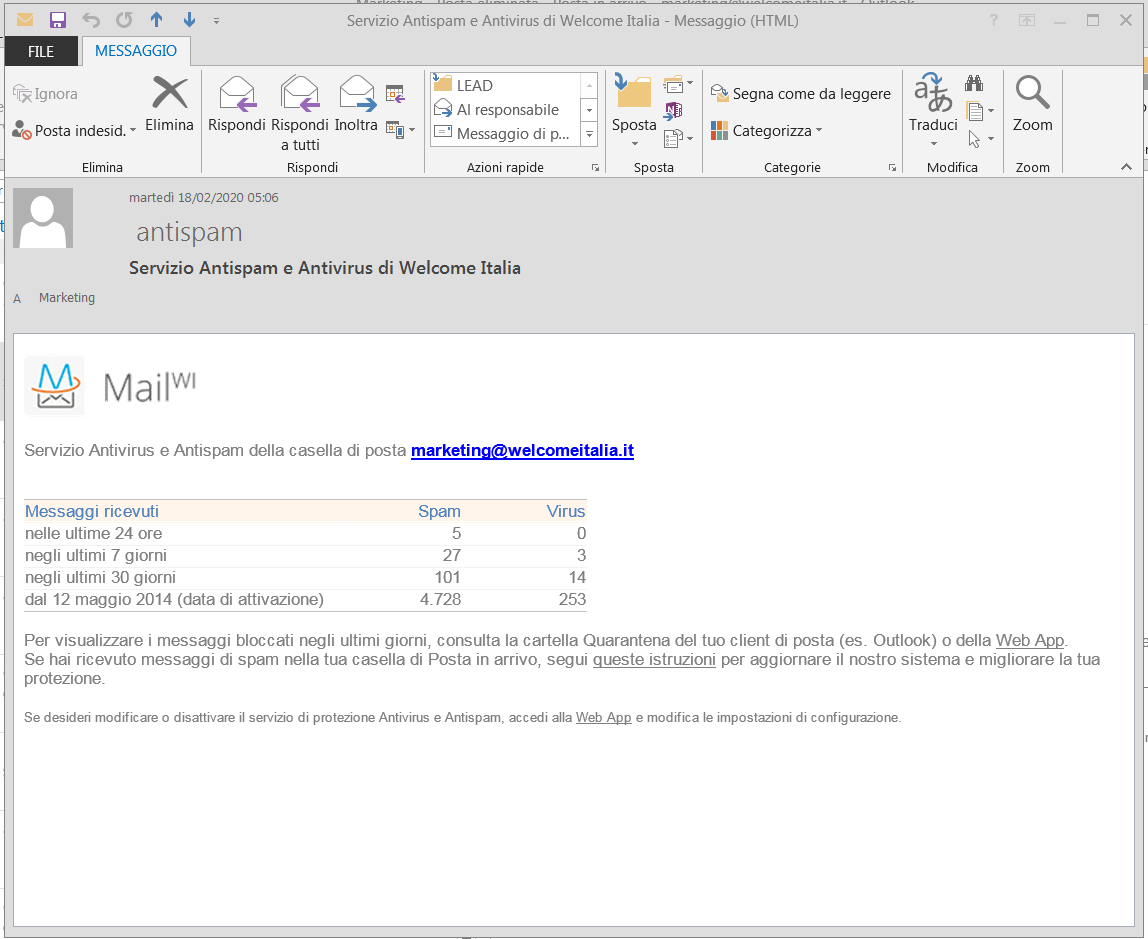Go to next item with the down arrow

tap(189, 20)
